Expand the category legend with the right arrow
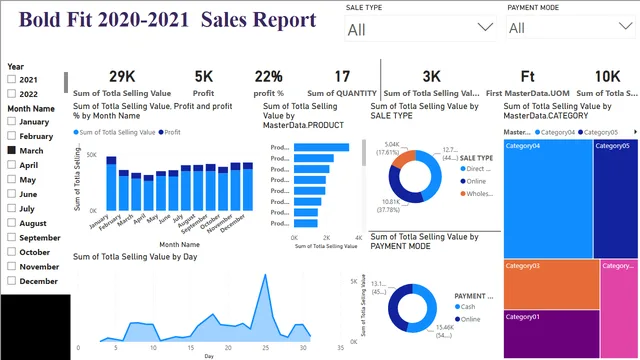The width and height of the screenshot is (640, 360). coord(635,132)
